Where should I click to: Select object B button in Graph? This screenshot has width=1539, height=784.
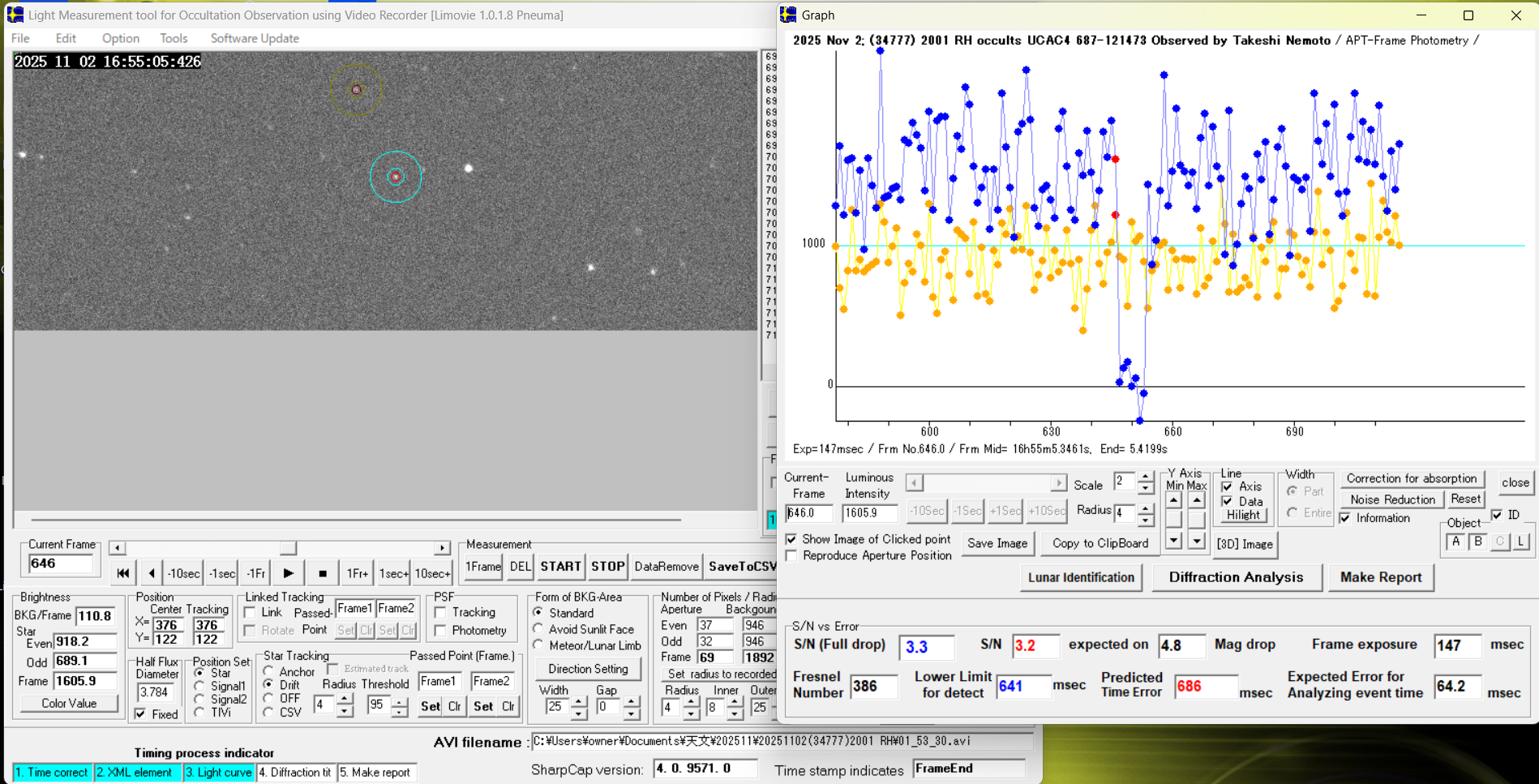point(1477,542)
